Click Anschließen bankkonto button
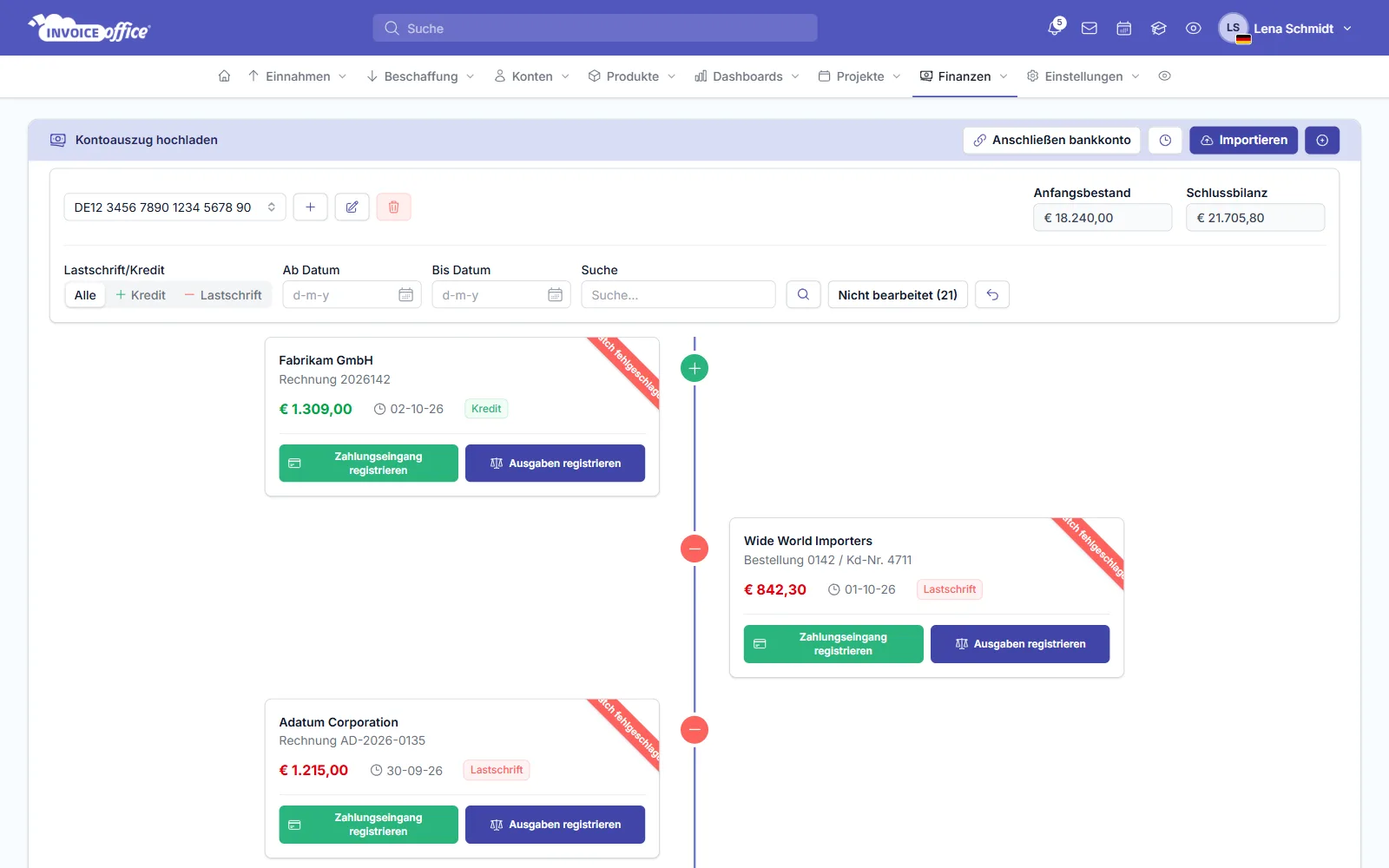The width and height of the screenshot is (1389, 868). coord(1051,140)
